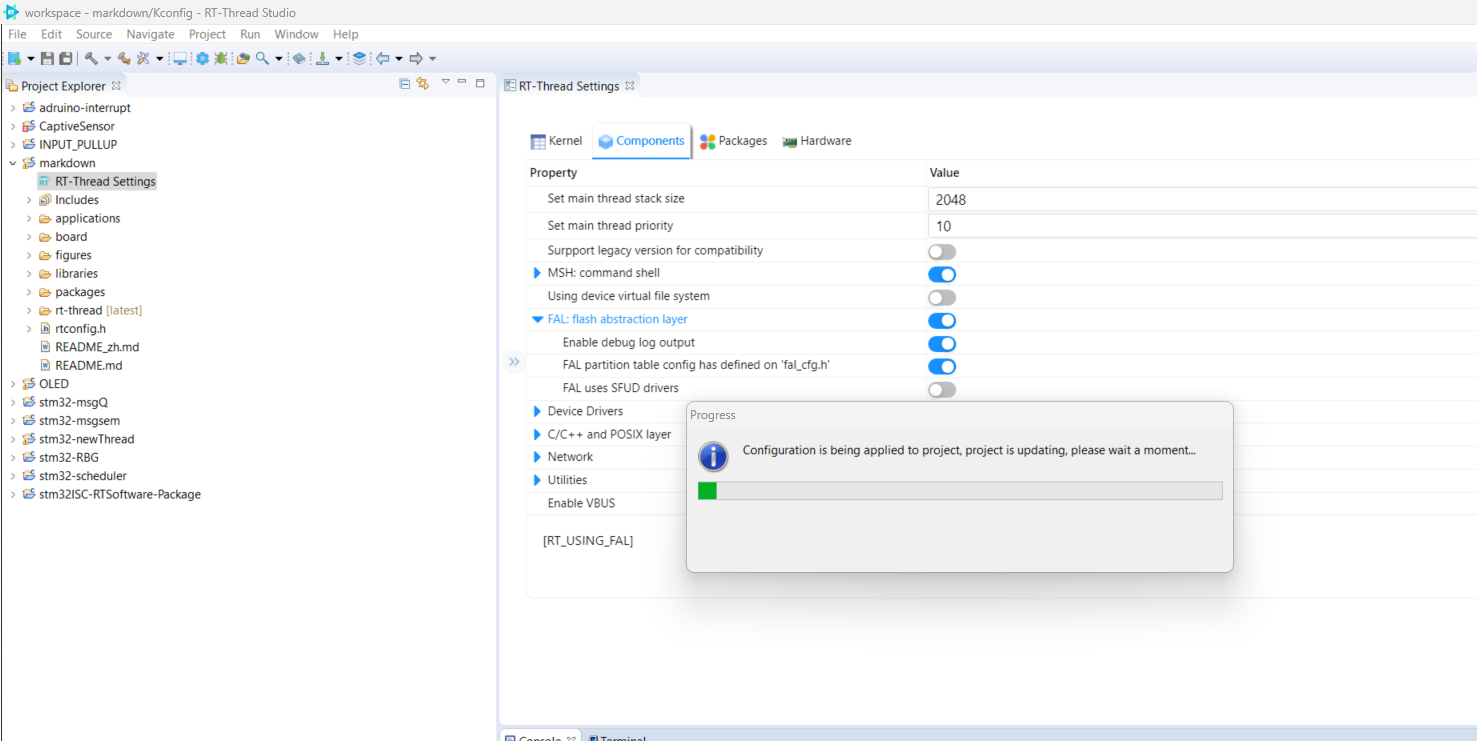Open the Project menu

point(207,34)
